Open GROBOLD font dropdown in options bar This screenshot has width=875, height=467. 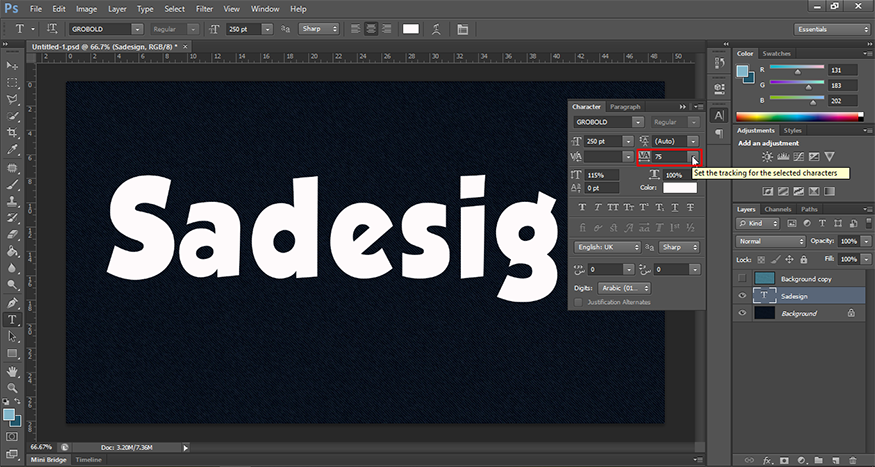137,29
